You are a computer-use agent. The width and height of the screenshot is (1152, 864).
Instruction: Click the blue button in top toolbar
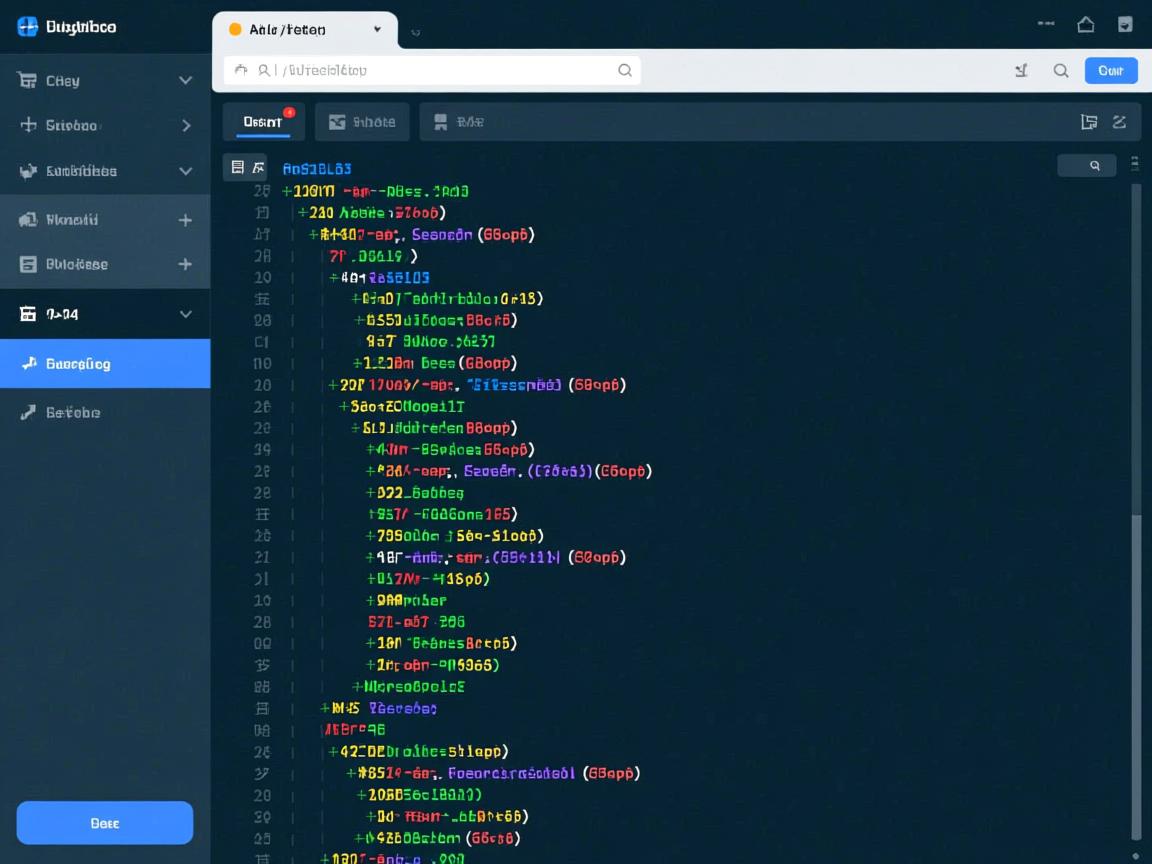pos(1111,70)
